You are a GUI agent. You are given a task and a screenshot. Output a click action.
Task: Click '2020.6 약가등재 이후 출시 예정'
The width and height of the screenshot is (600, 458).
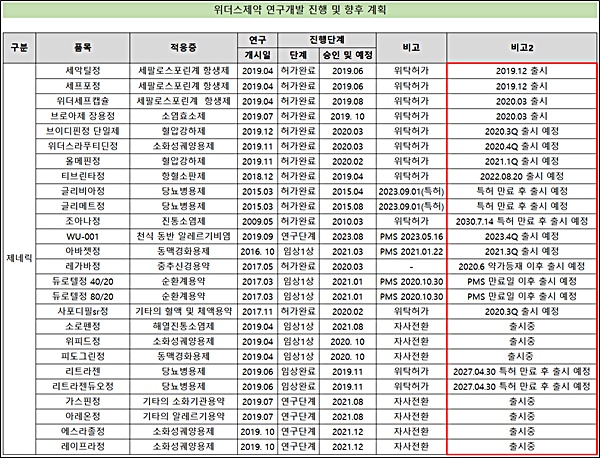(522, 266)
